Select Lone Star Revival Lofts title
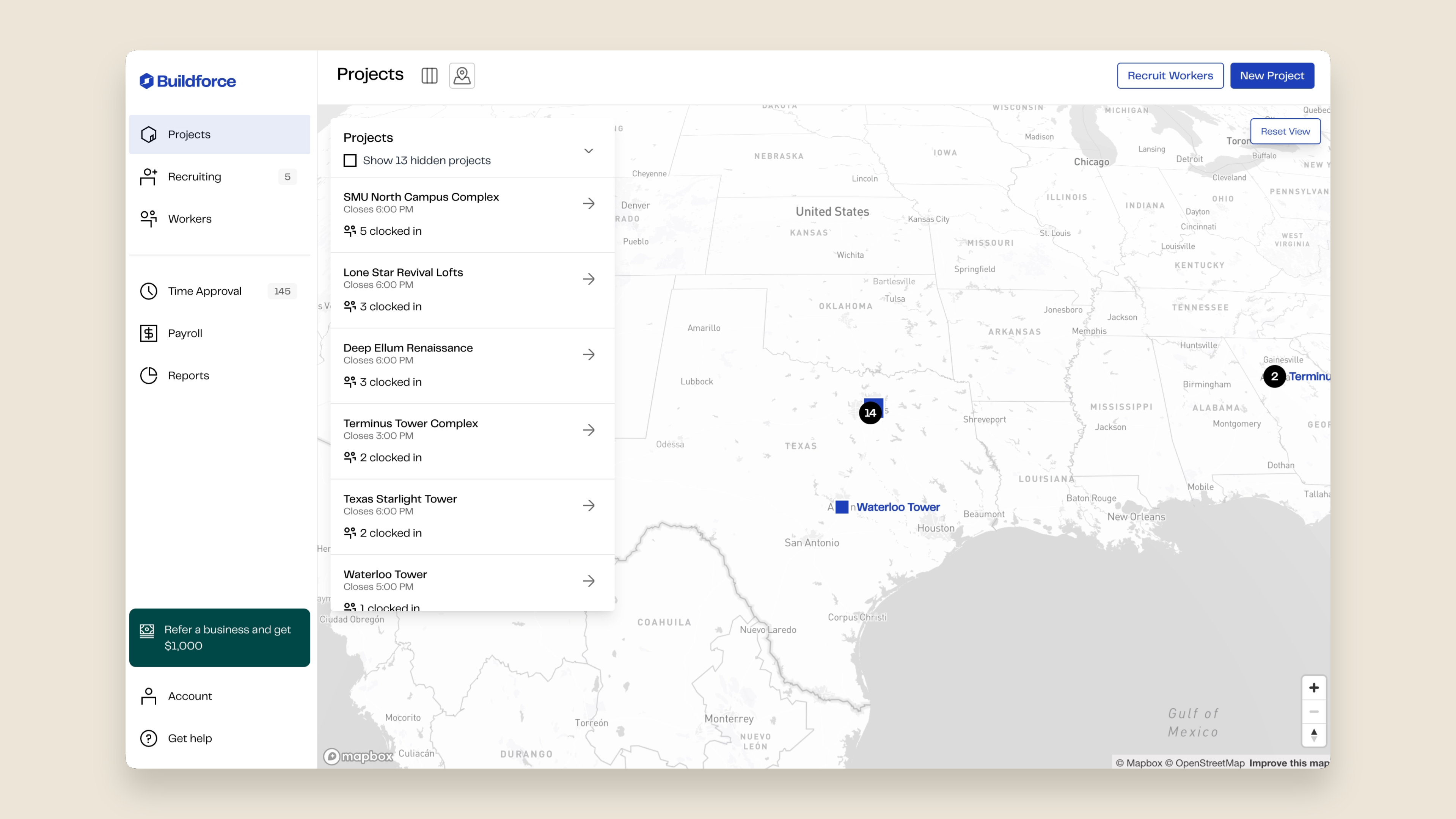The height and width of the screenshot is (819, 1456). coord(403,273)
